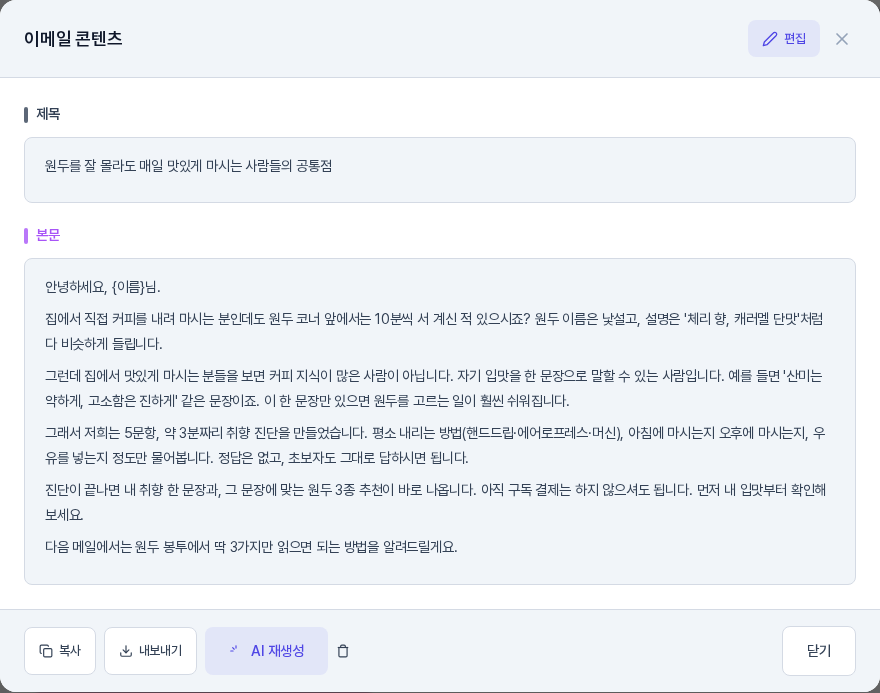The height and width of the screenshot is (693, 880).
Task: Click the paragraph starting 진단이 끝나면
Action: point(435,502)
